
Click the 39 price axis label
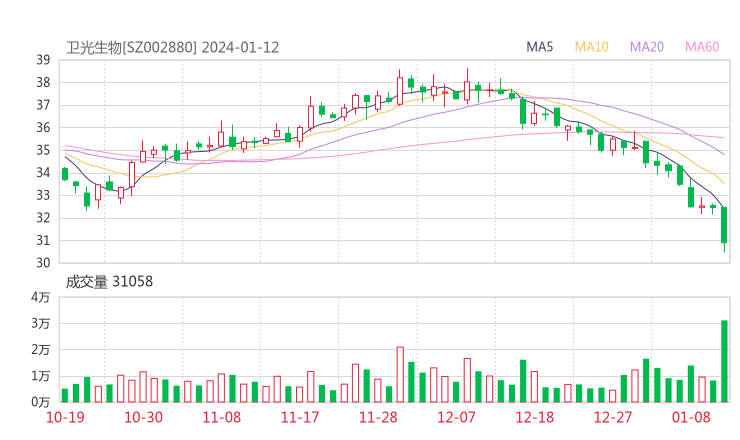(x=43, y=60)
